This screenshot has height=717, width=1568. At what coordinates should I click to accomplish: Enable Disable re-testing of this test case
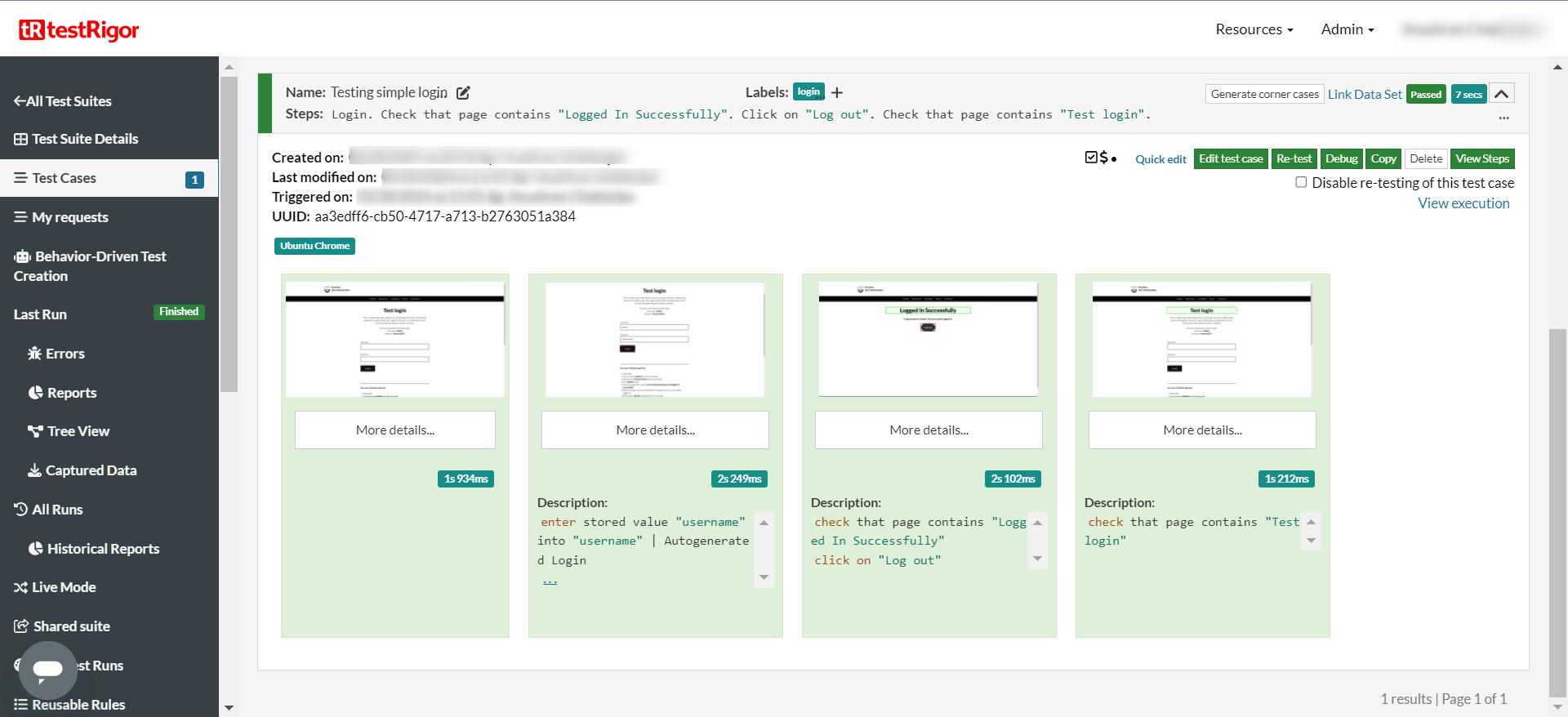click(1301, 182)
